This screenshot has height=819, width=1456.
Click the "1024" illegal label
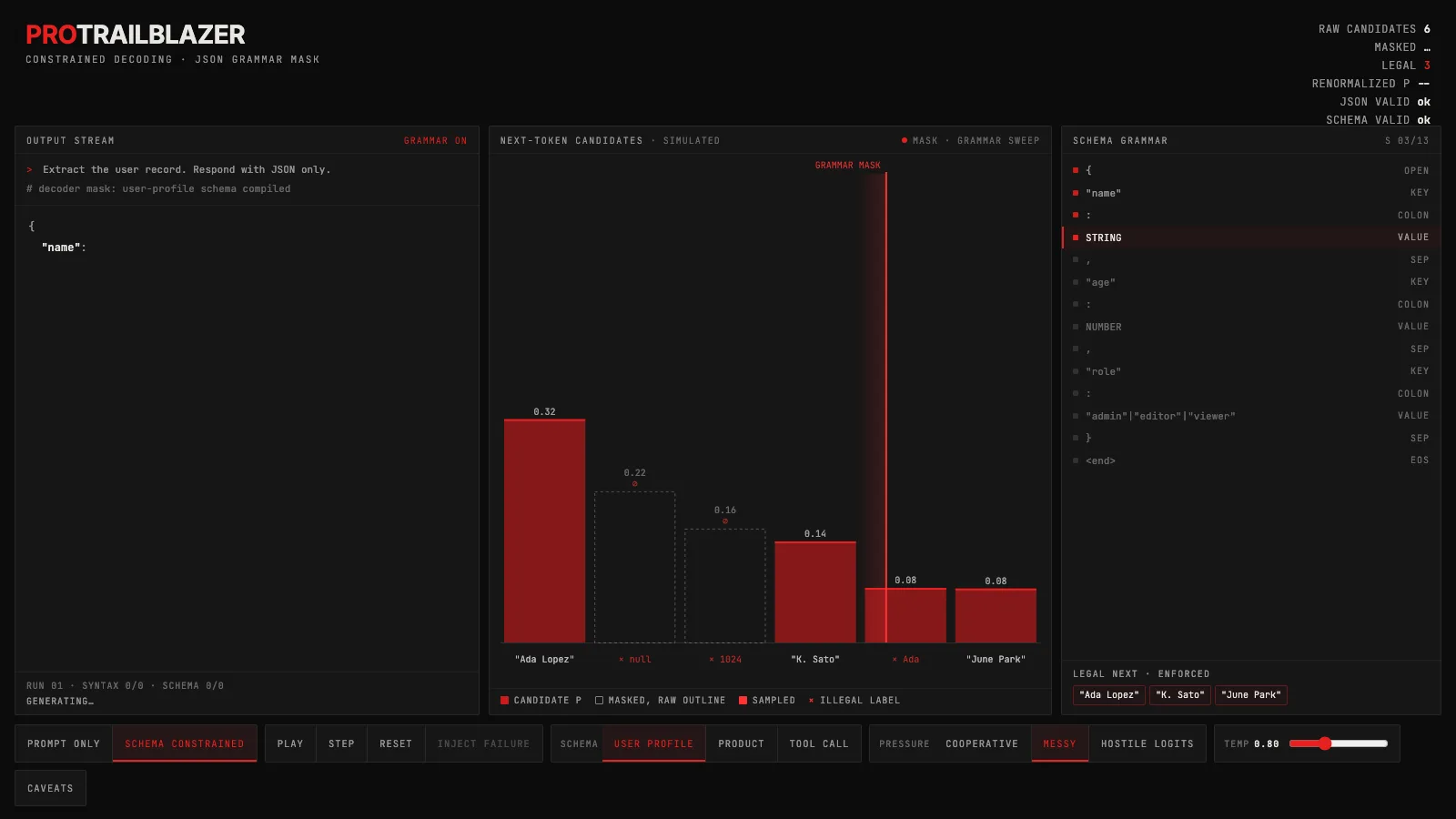click(x=725, y=660)
